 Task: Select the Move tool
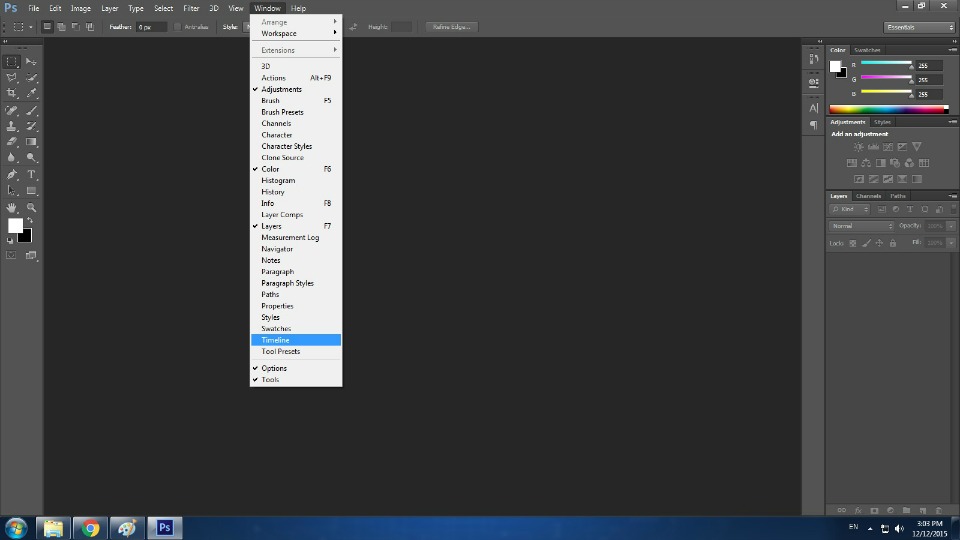pyautogui.click(x=31, y=62)
